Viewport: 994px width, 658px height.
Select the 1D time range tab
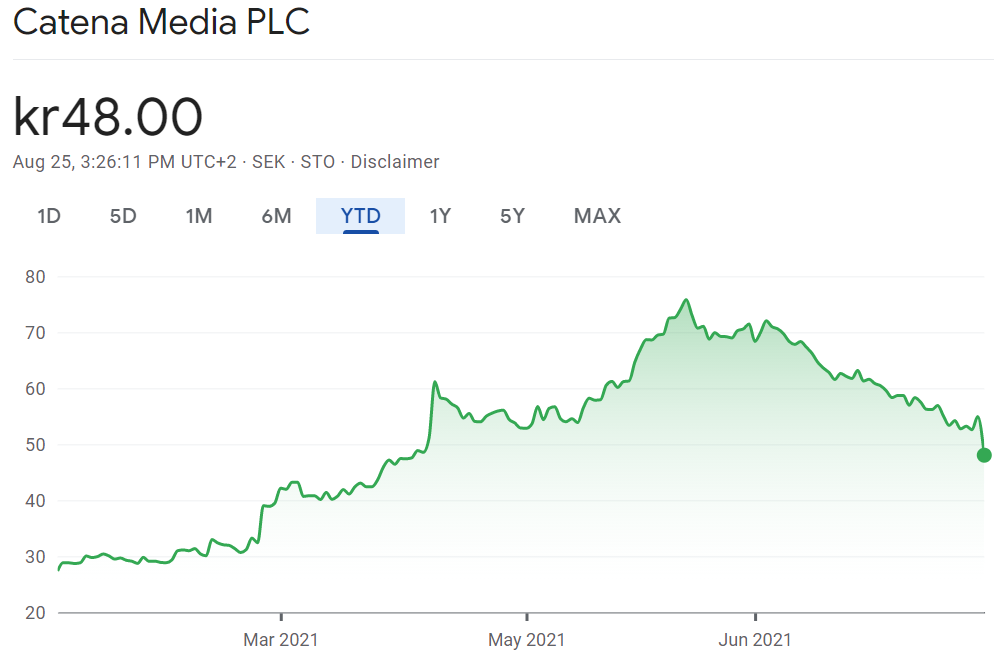(49, 216)
